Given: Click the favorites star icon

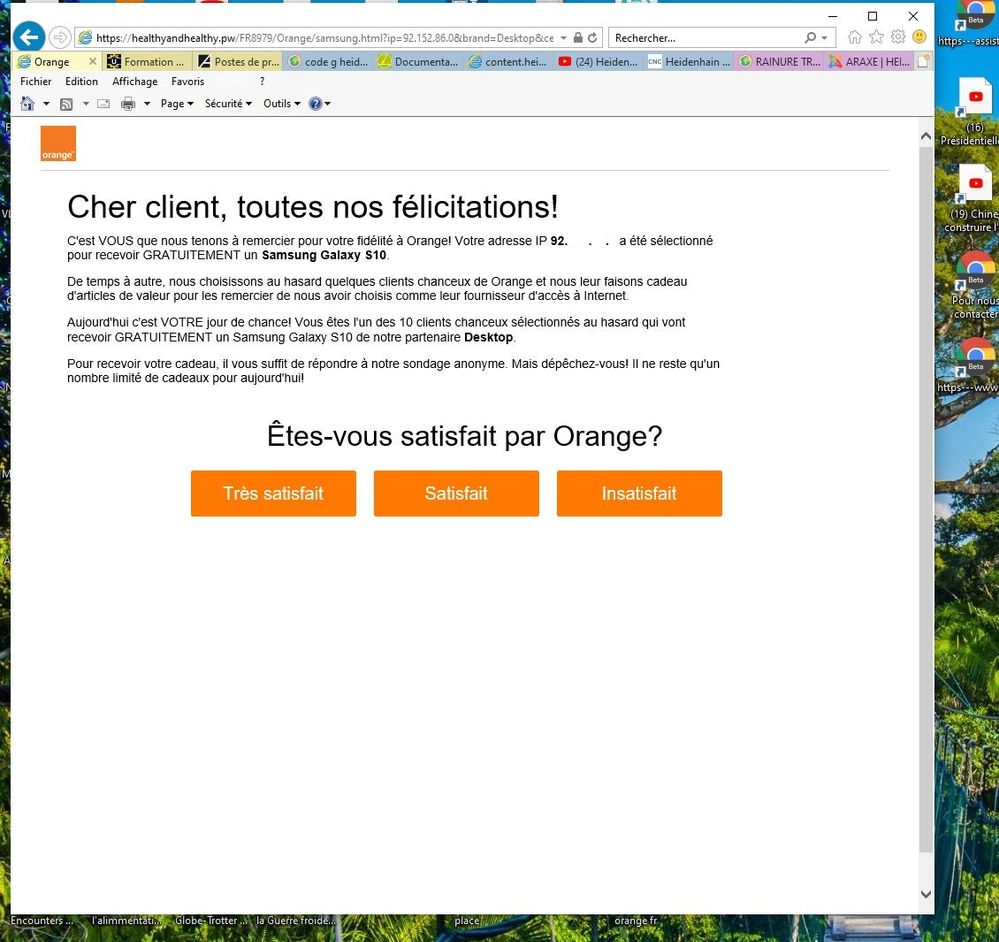Looking at the screenshot, I should pos(875,38).
